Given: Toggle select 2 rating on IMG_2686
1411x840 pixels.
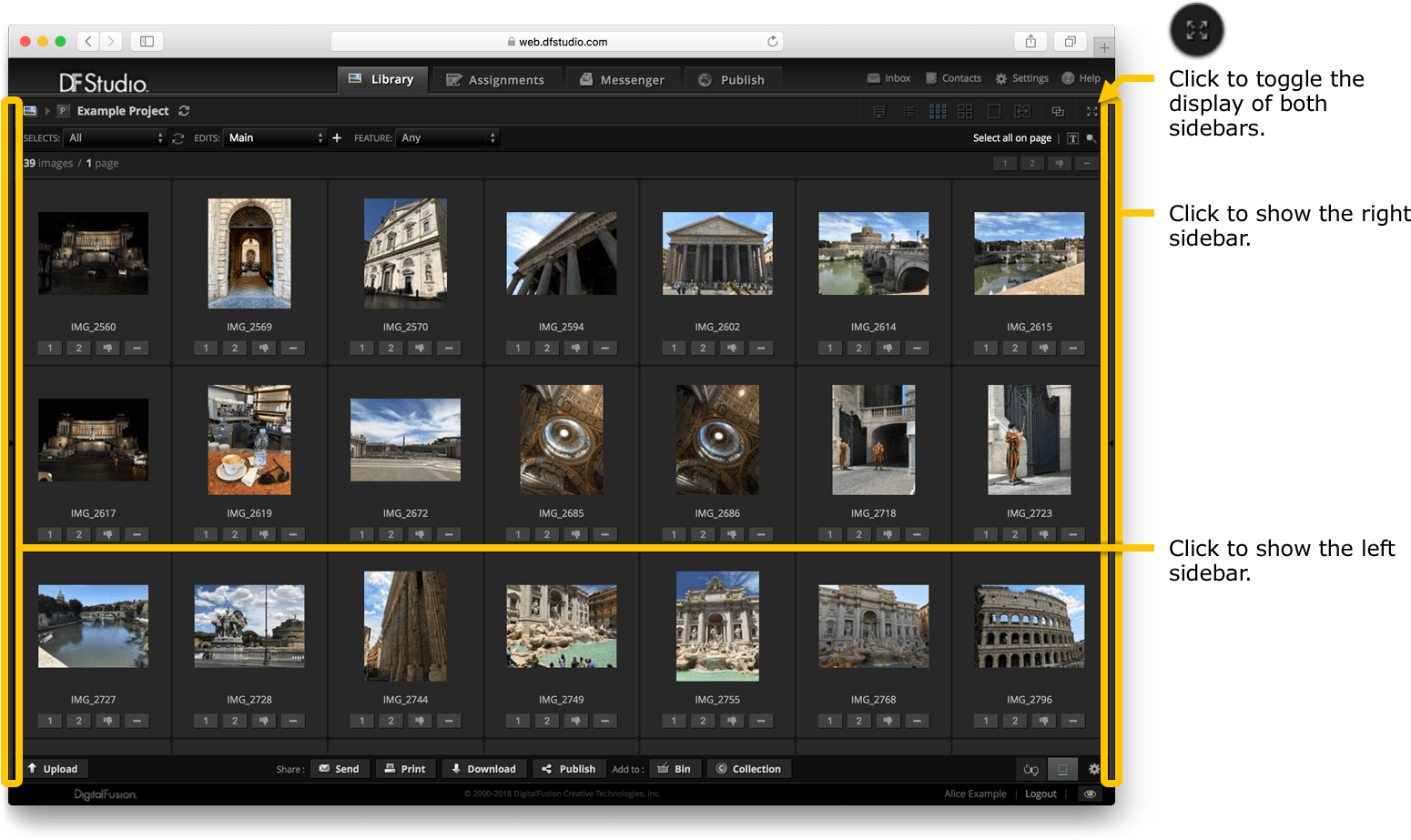Looking at the screenshot, I should (703, 534).
